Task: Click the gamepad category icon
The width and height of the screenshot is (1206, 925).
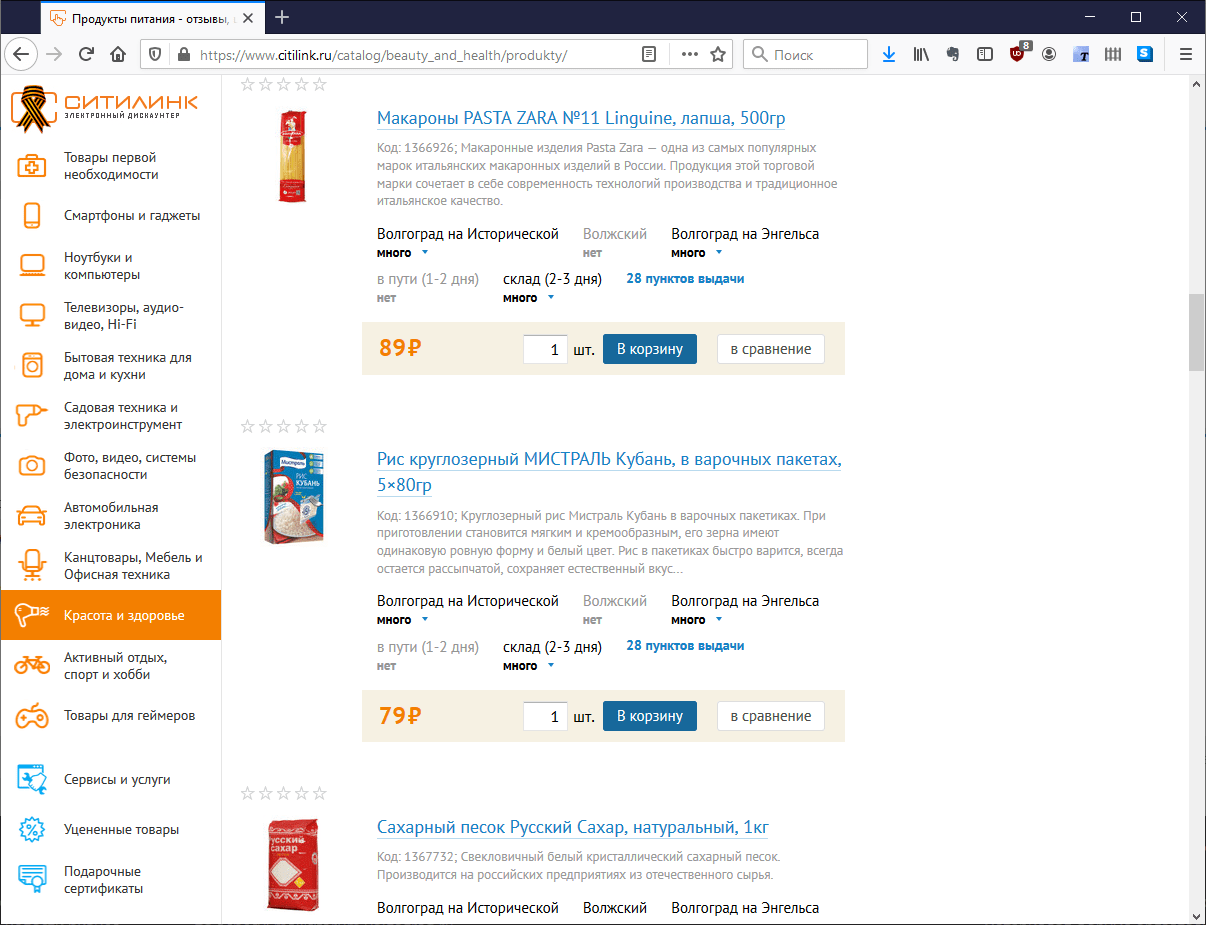Action: coord(32,716)
